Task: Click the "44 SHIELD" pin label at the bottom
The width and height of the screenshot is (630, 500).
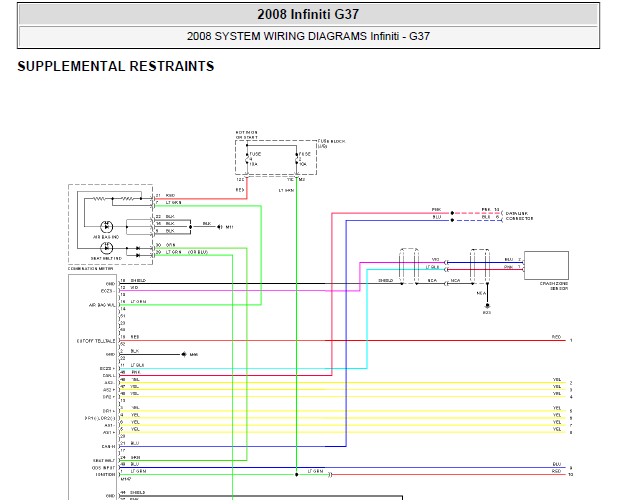Action: click(x=133, y=492)
